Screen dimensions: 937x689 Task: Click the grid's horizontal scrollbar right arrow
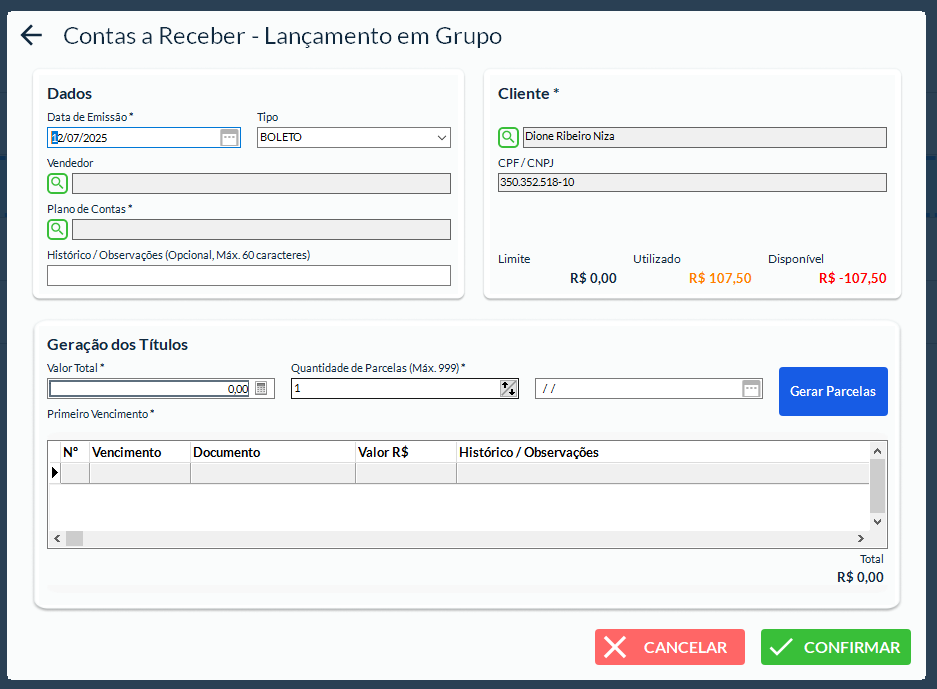tap(861, 539)
